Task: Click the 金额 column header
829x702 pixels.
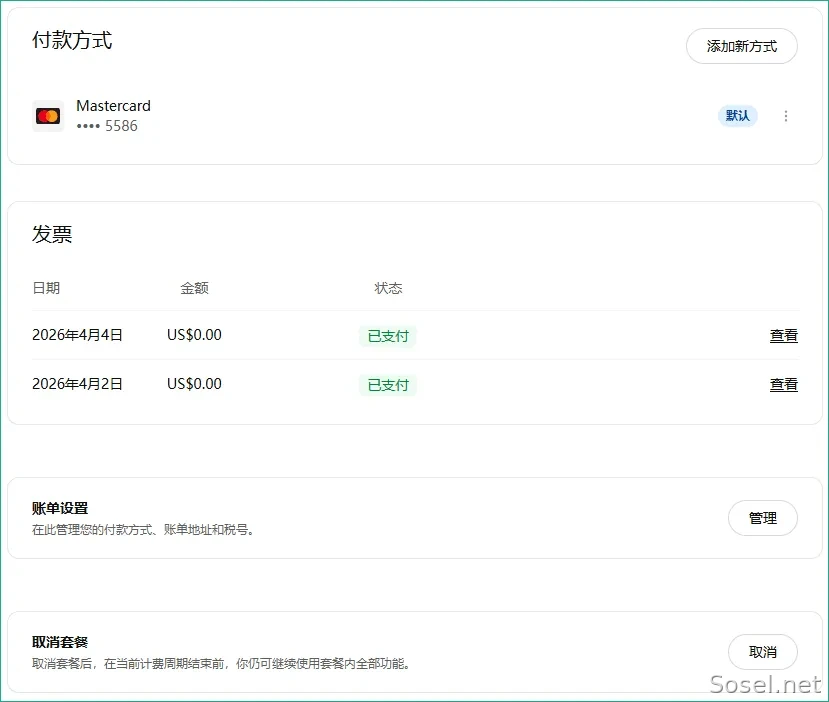Action: (194, 288)
